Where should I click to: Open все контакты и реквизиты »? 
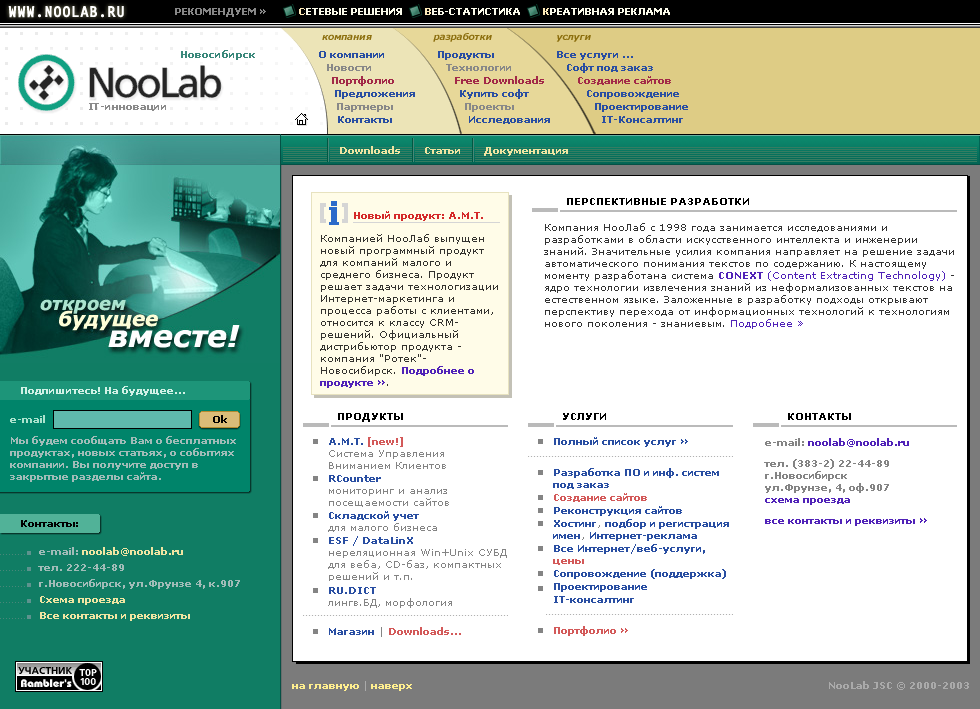pyautogui.click(x=846, y=520)
